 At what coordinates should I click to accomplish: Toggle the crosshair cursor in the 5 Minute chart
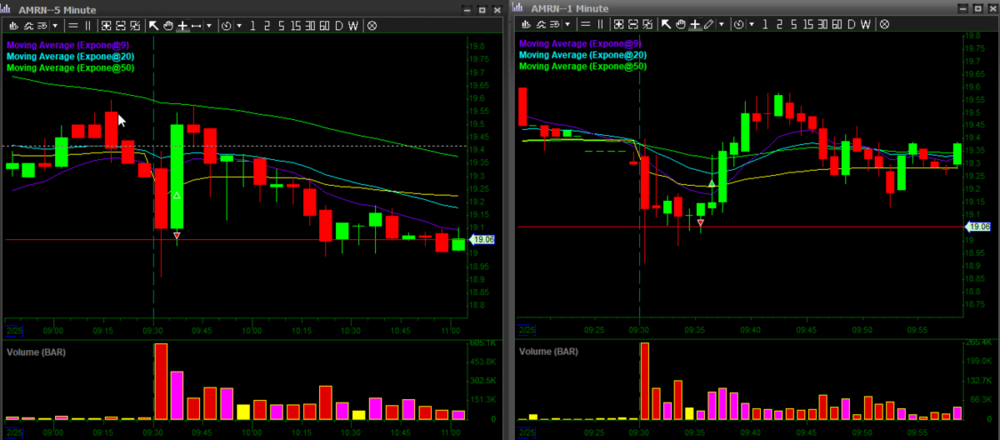coord(182,25)
